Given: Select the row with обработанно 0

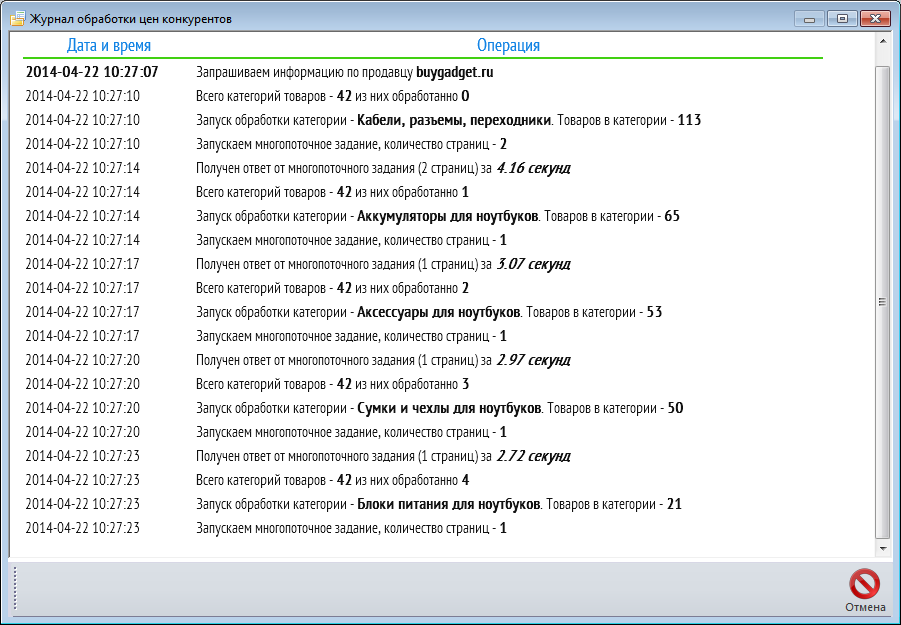Looking at the screenshot, I should coord(423,96).
